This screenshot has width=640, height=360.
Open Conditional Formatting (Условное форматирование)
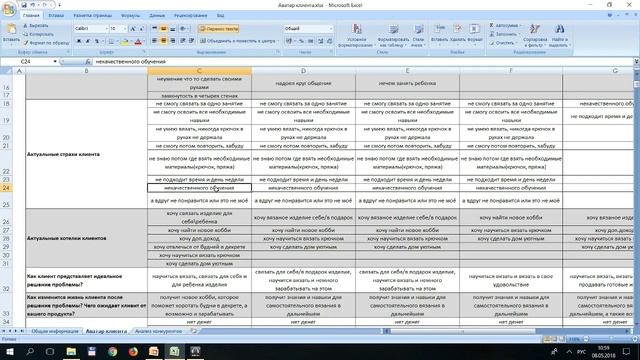pyautogui.click(x=357, y=35)
